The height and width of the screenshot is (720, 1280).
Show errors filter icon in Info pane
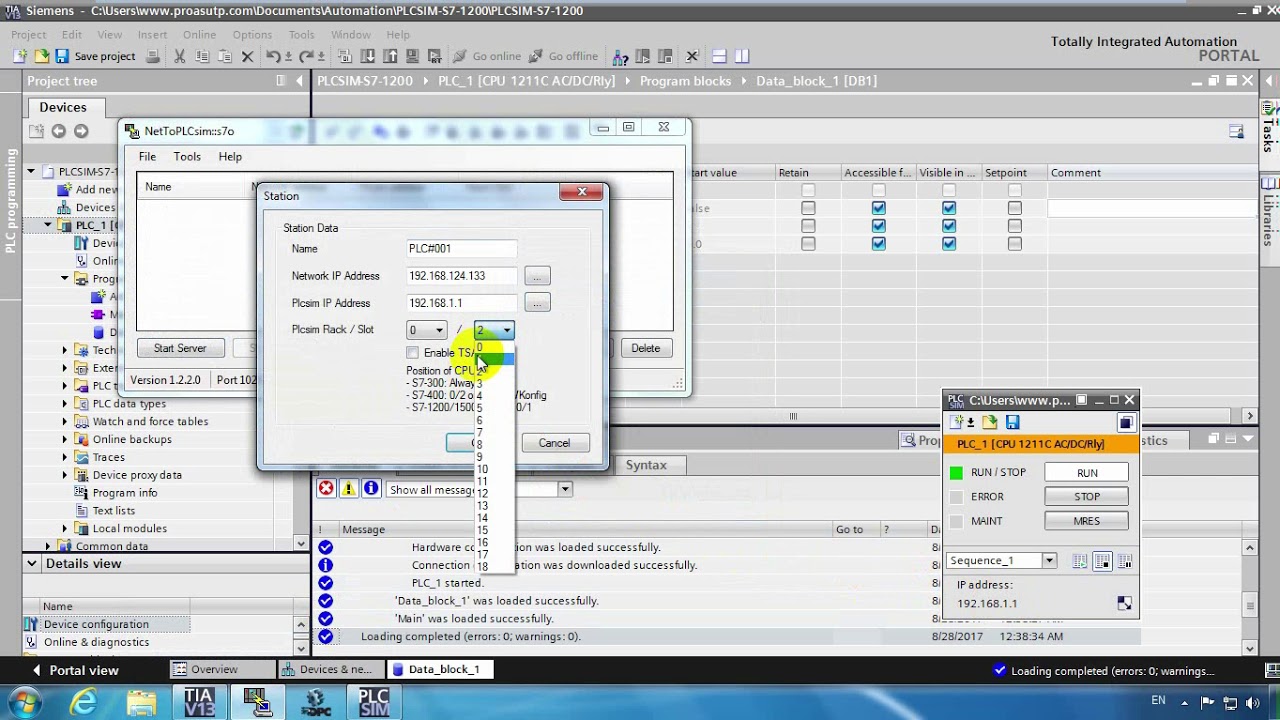326,488
